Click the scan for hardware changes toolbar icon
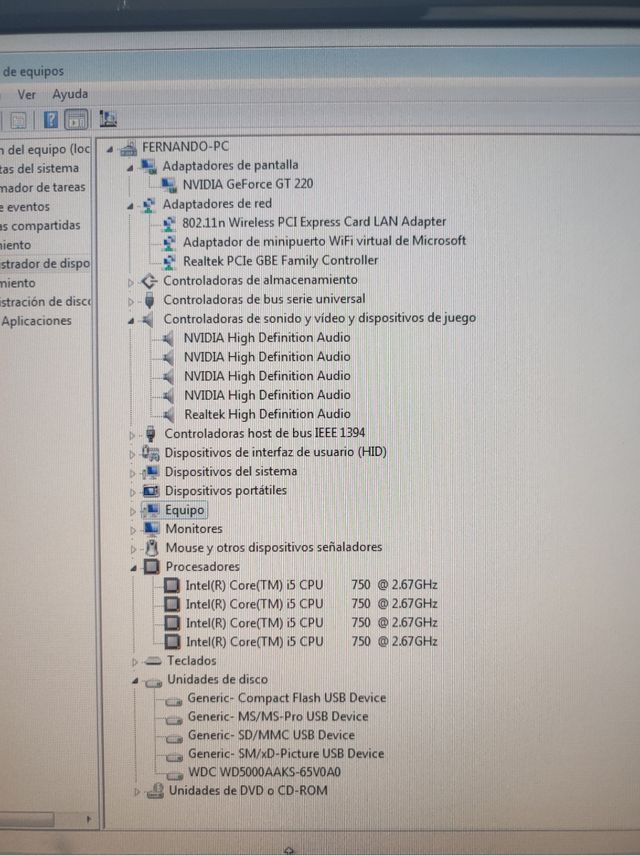 (107, 118)
